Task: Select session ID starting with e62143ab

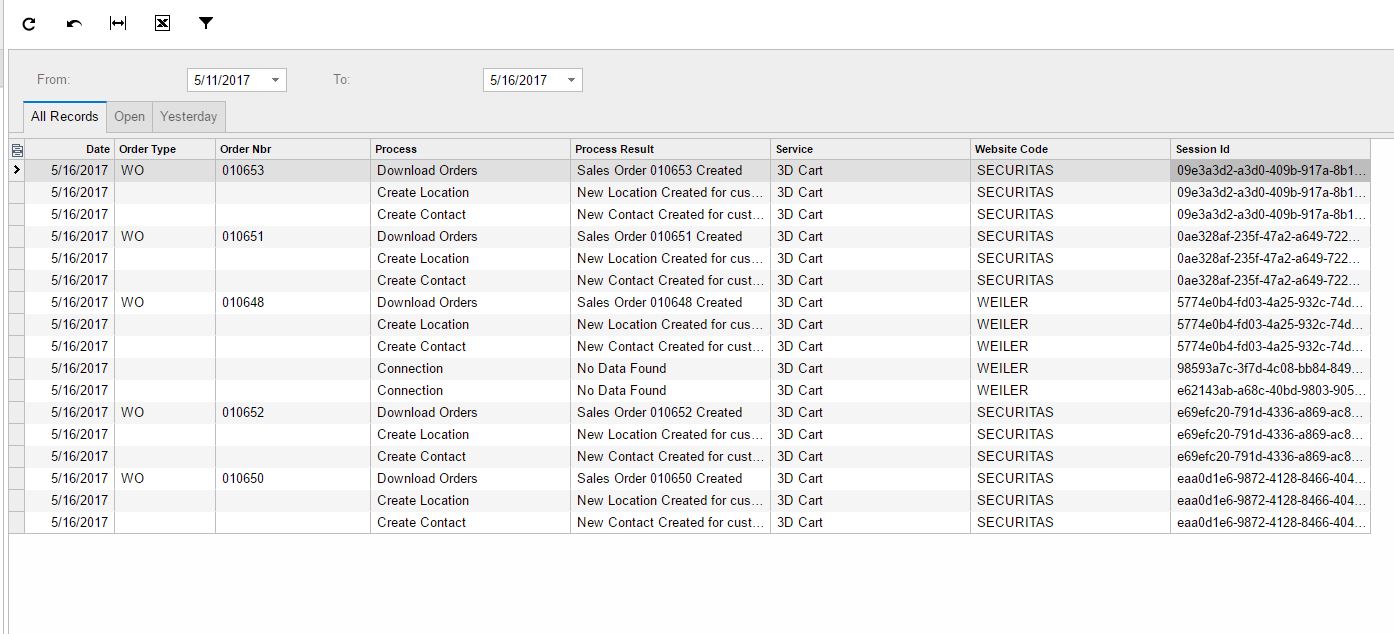Action: pyautogui.click(x=1270, y=390)
